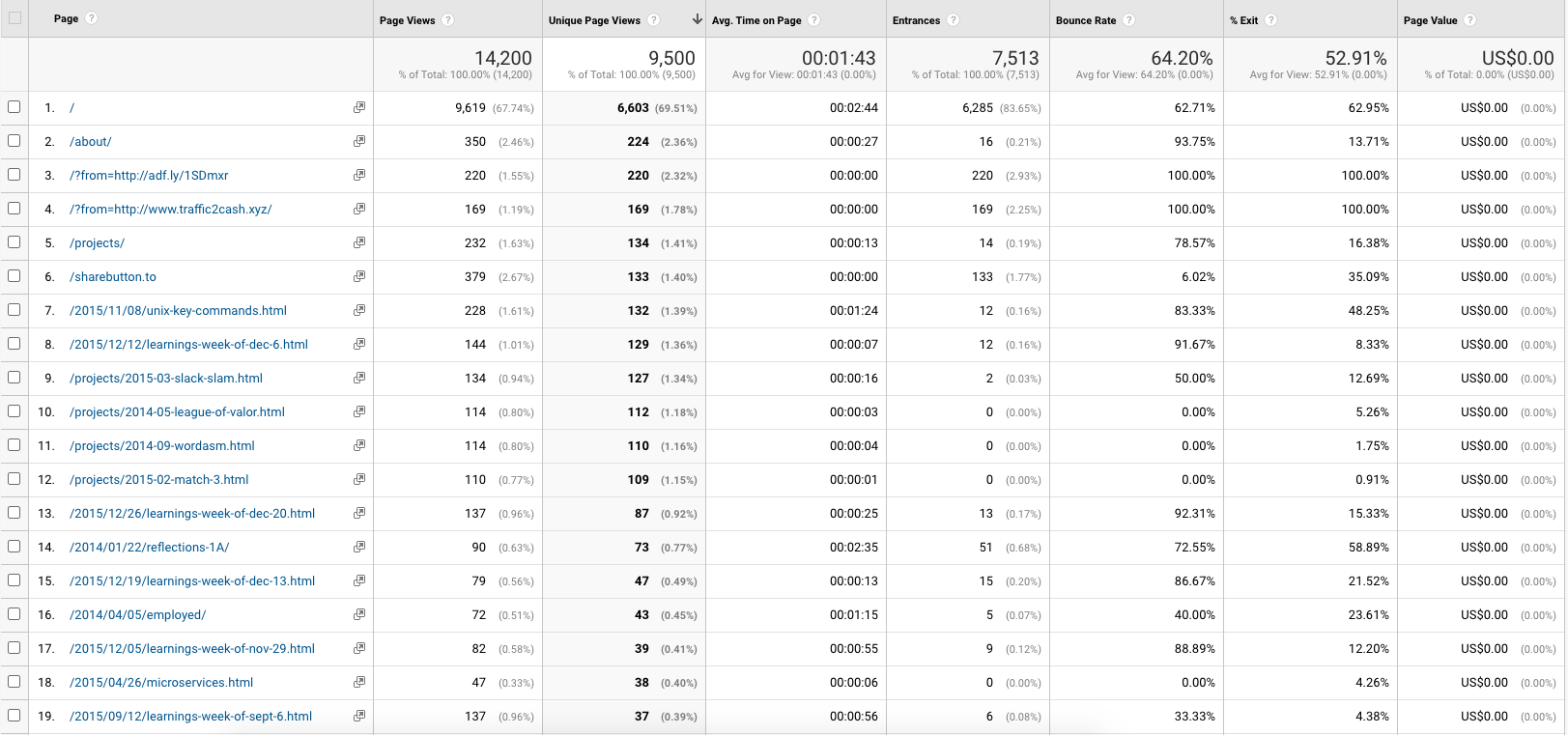
Task: Click help icon next to Avg. Time on Page
Action: click(x=814, y=20)
